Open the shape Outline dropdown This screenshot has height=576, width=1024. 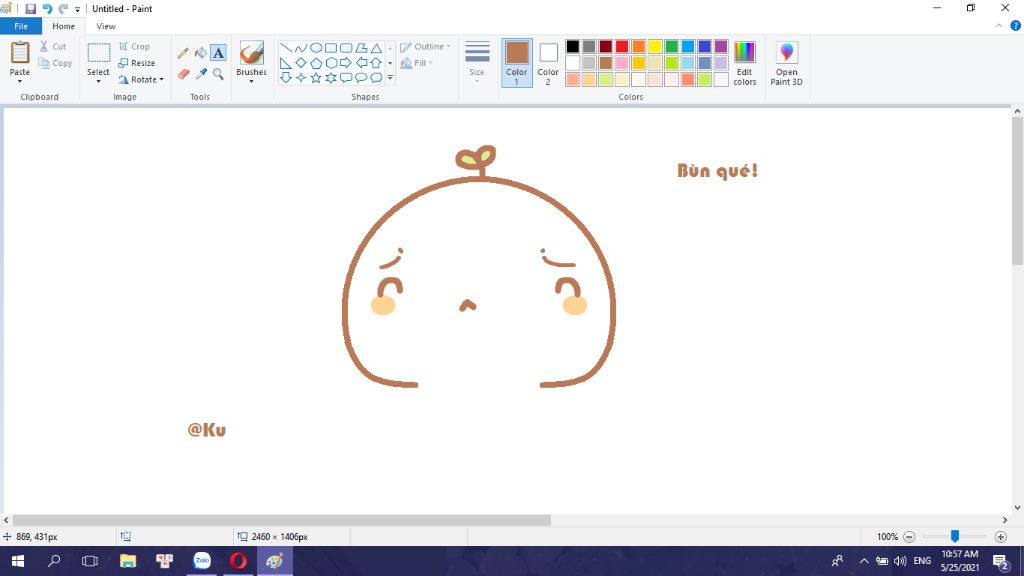(x=425, y=46)
